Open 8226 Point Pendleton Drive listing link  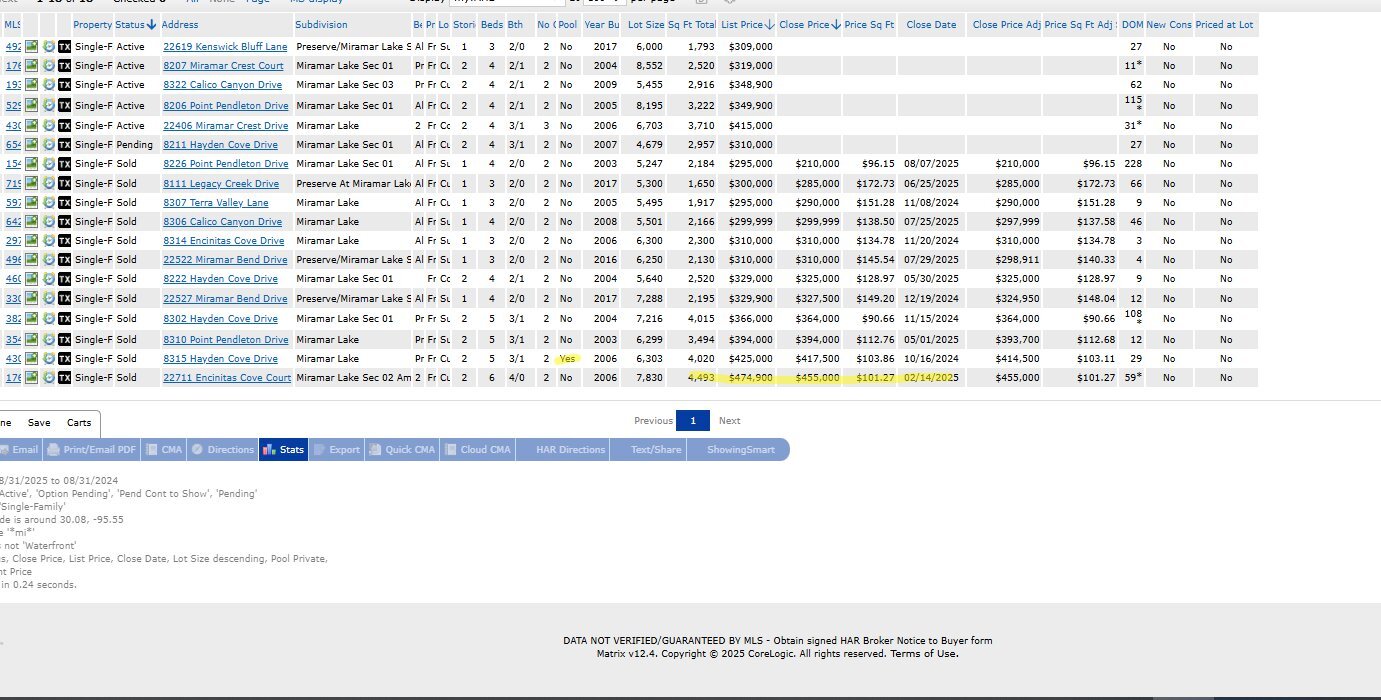225,164
